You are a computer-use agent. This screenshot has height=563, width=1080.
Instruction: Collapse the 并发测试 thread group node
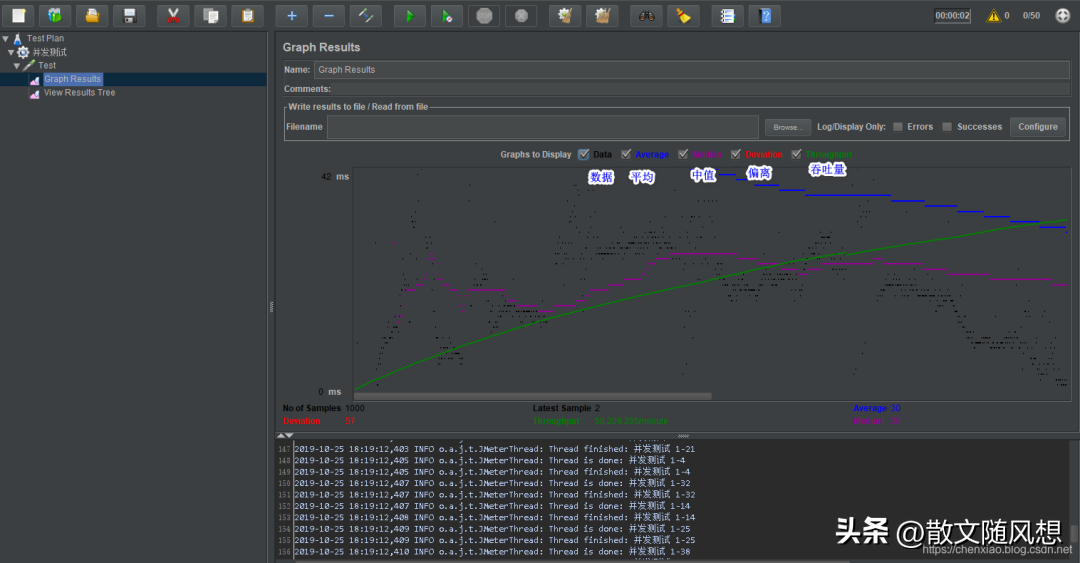[x=11, y=52]
